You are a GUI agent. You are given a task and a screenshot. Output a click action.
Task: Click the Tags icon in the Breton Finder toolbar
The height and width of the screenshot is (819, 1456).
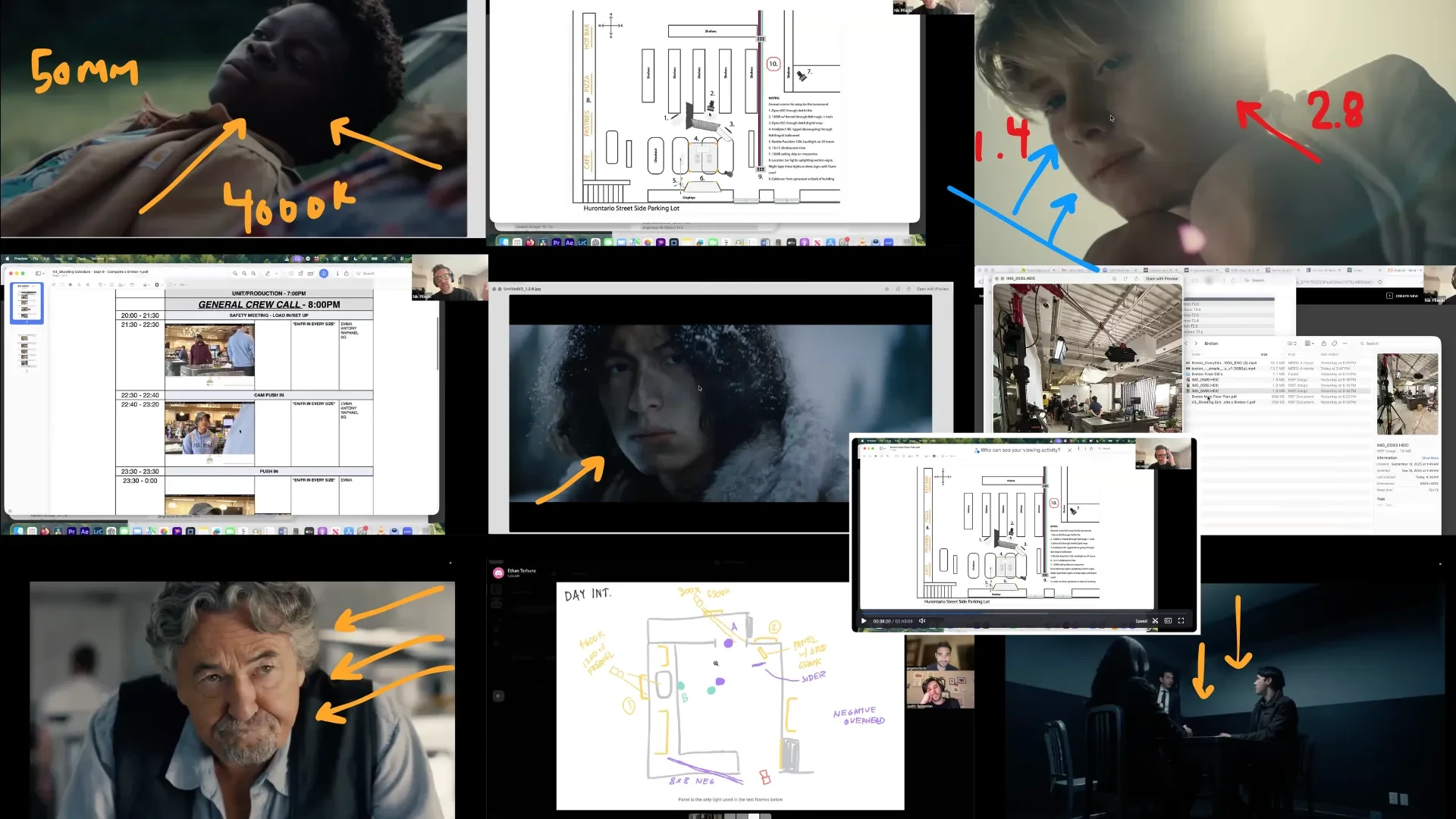click(x=1334, y=344)
